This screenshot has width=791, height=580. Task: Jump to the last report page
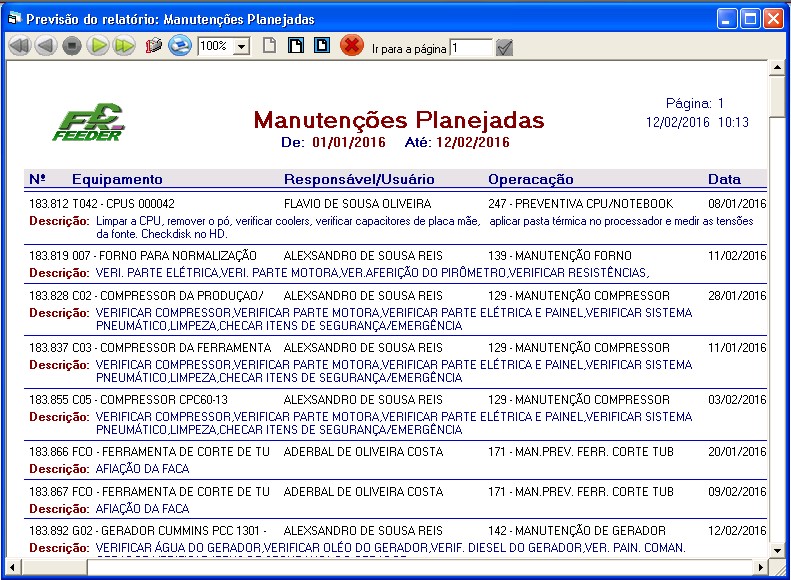[x=124, y=46]
